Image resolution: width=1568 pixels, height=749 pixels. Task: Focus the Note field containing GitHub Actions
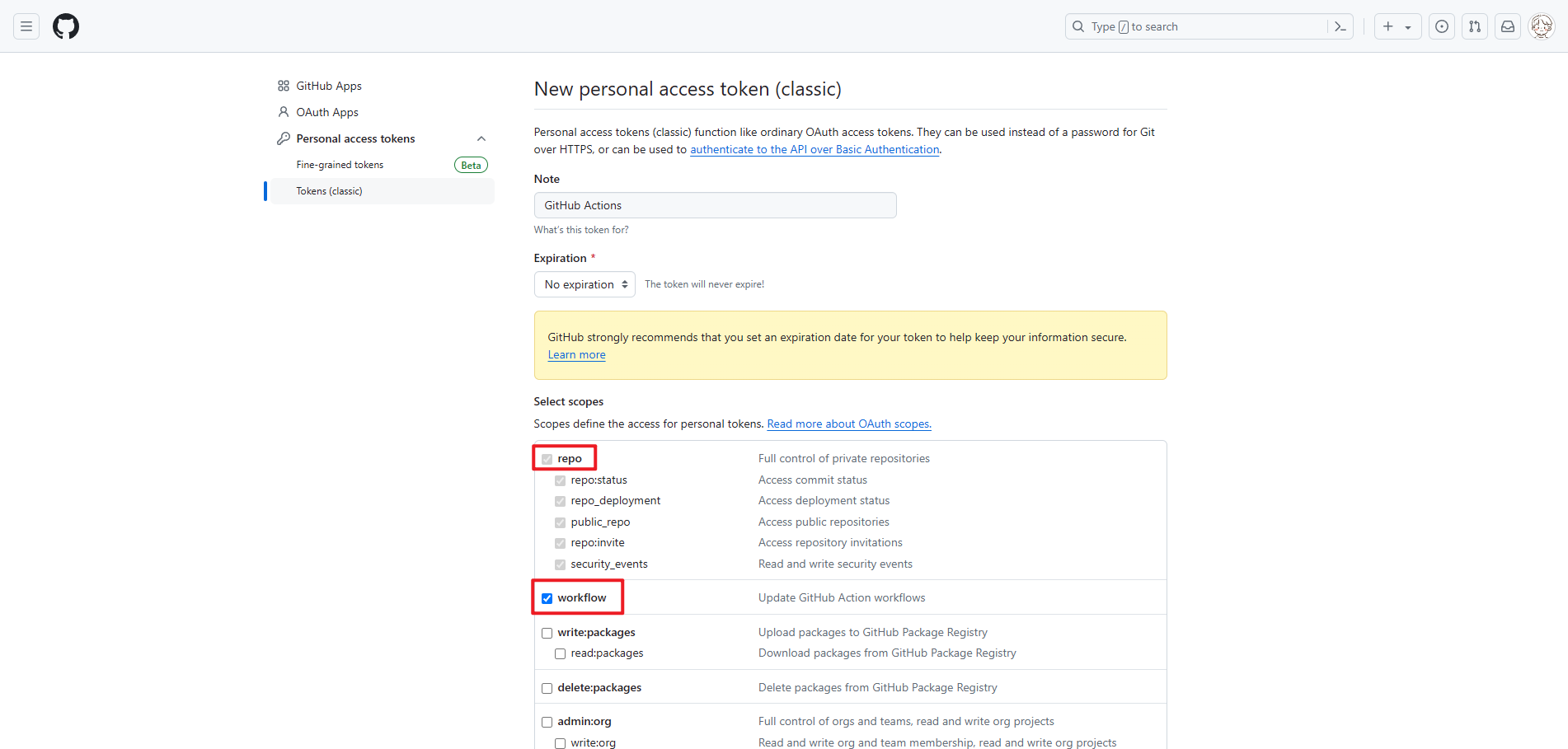[x=715, y=205]
